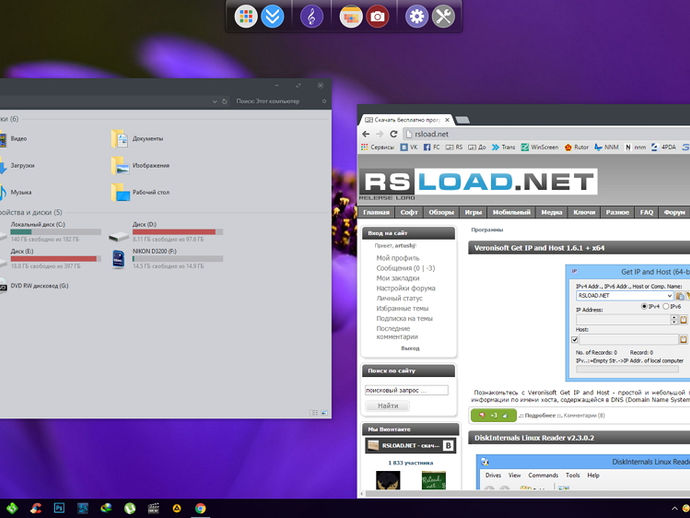This screenshot has height=518, width=690.
Task: Toggle the Host checkbox in Get IP
Action: coord(574,339)
